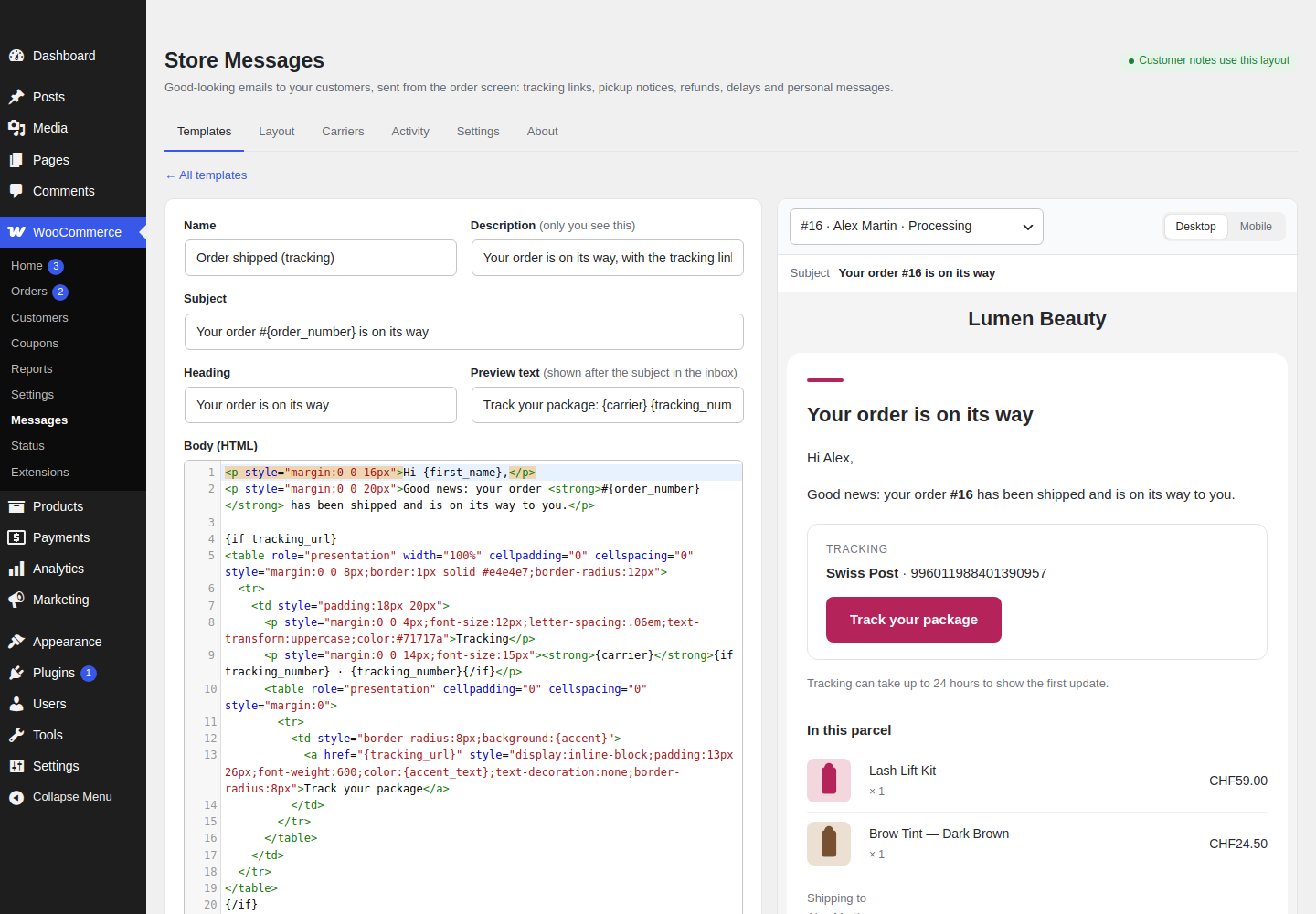Screen dimensions: 1316x914
Task: Switch to the Templates tab
Action: pos(205,132)
